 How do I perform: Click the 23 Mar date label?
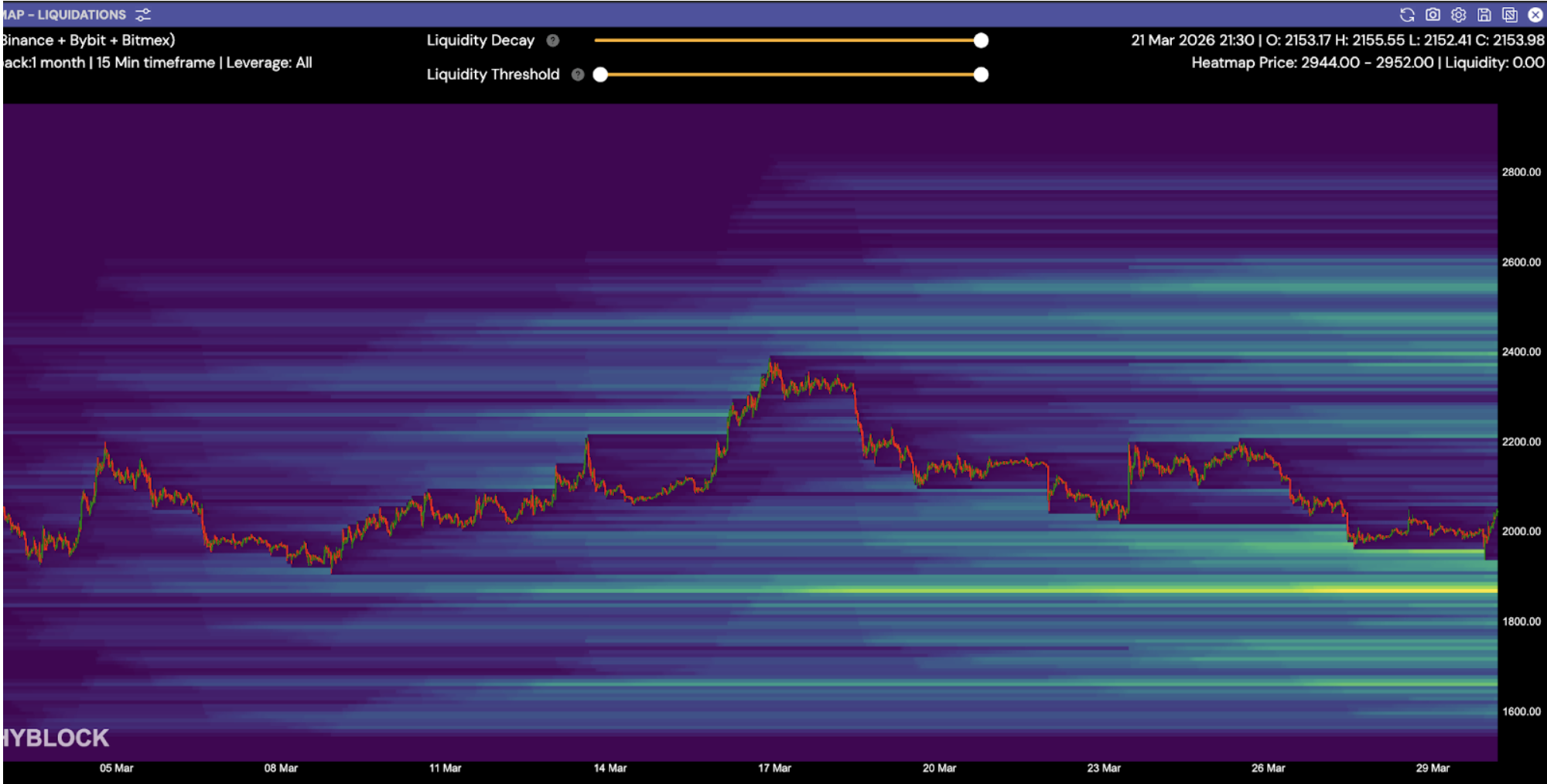[1104, 768]
